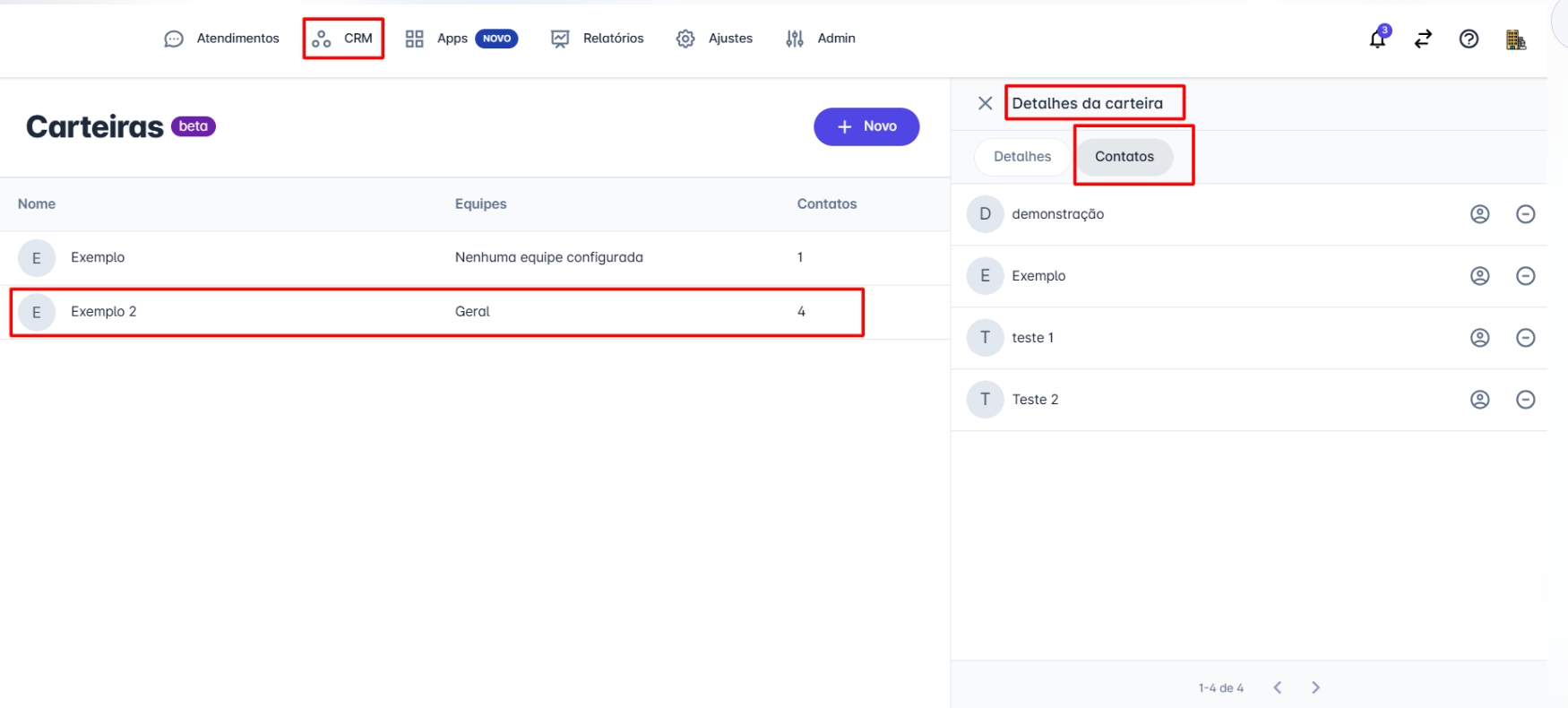Viewport: 1568px width, 708px height.
Task: Go to Atendimentos section
Action: click(x=222, y=39)
